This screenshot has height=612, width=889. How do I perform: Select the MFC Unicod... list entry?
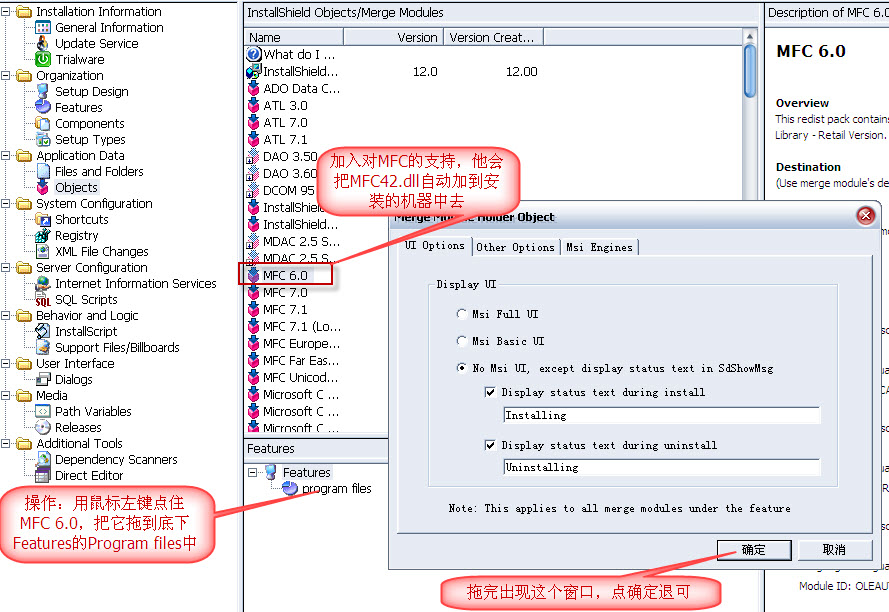click(300, 378)
